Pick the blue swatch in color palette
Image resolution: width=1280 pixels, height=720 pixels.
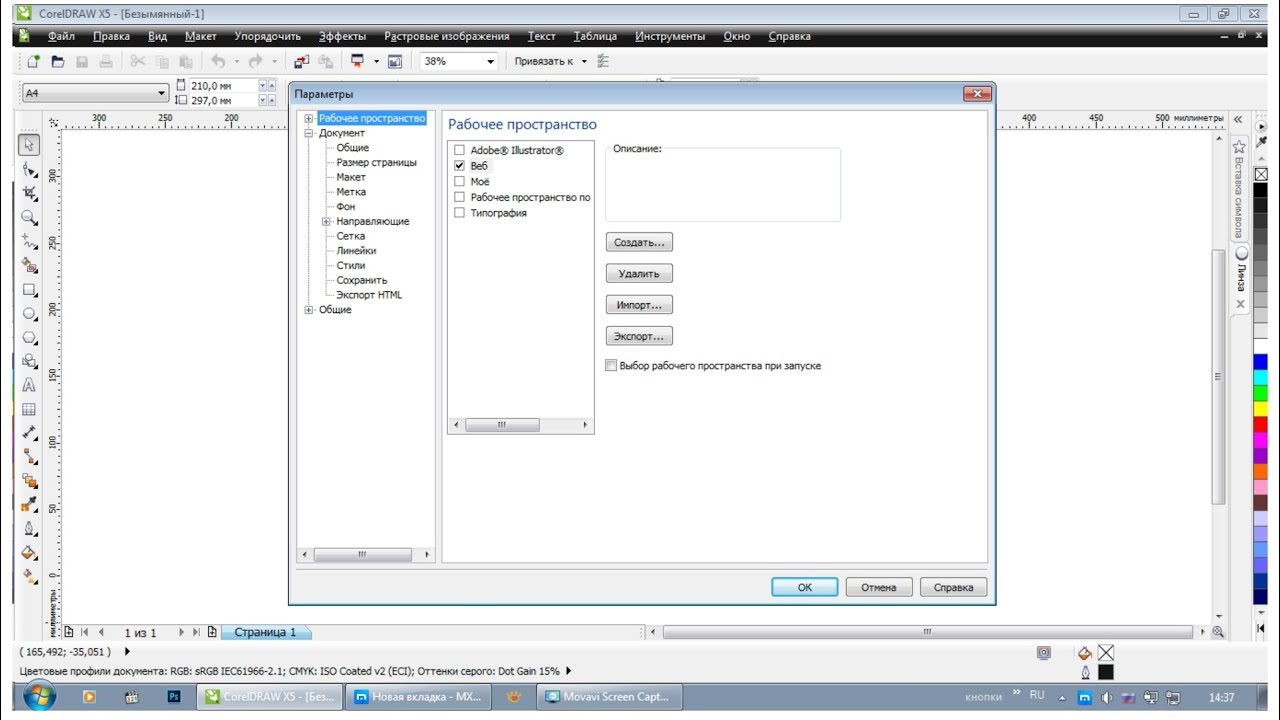pyautogui.click(x=1260, y=361)
